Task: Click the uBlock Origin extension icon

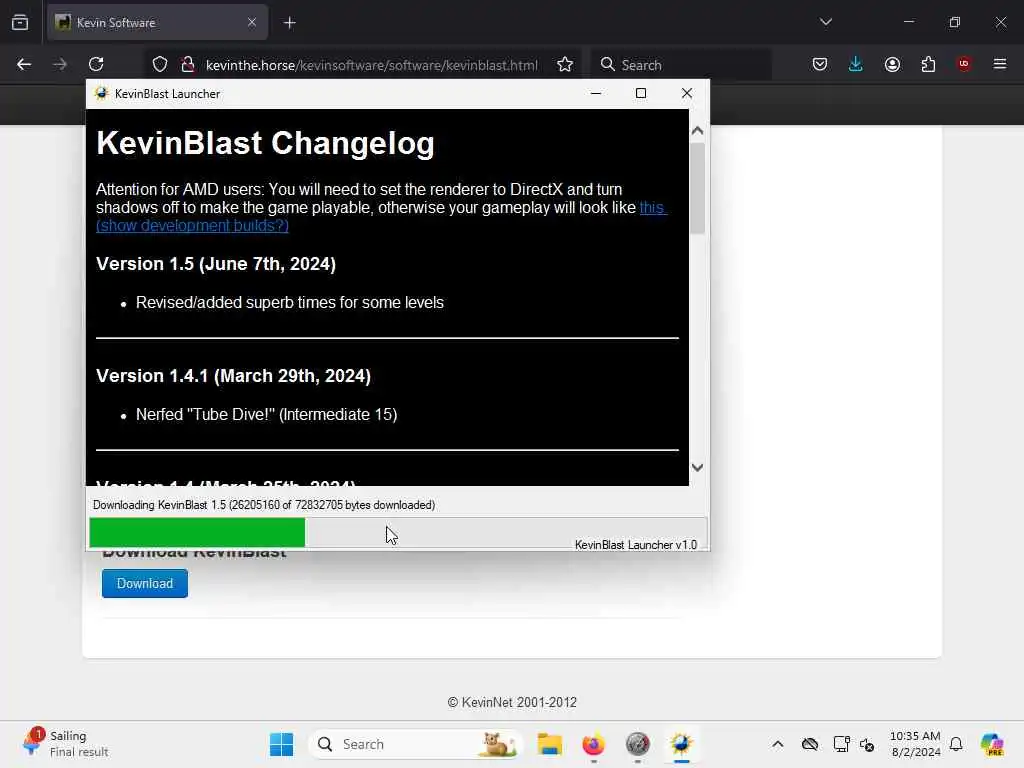Action: pos(964,64)
